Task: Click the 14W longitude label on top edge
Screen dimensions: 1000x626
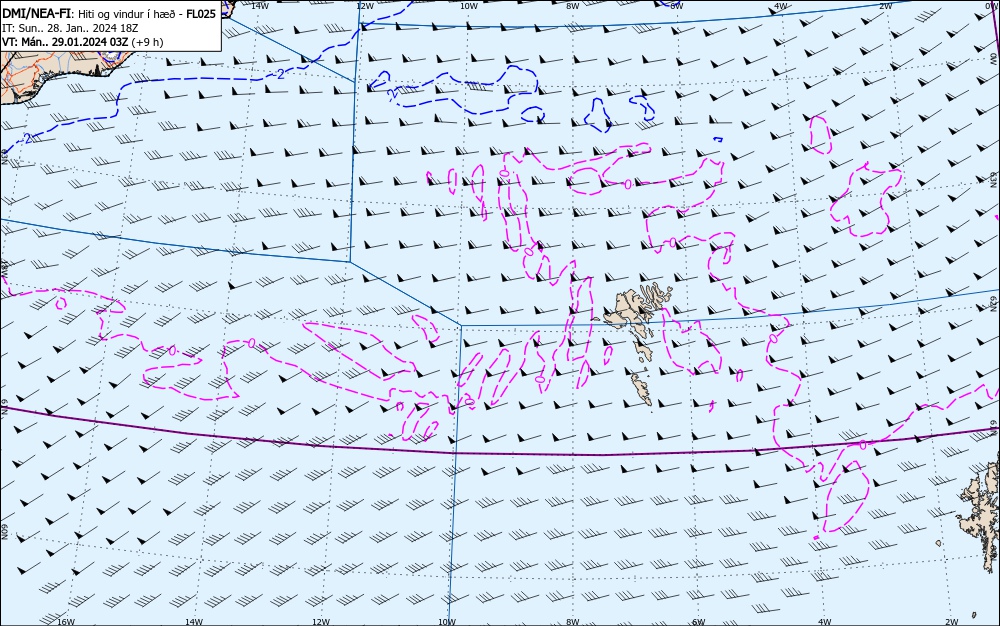Action: (x=259, y=6)
